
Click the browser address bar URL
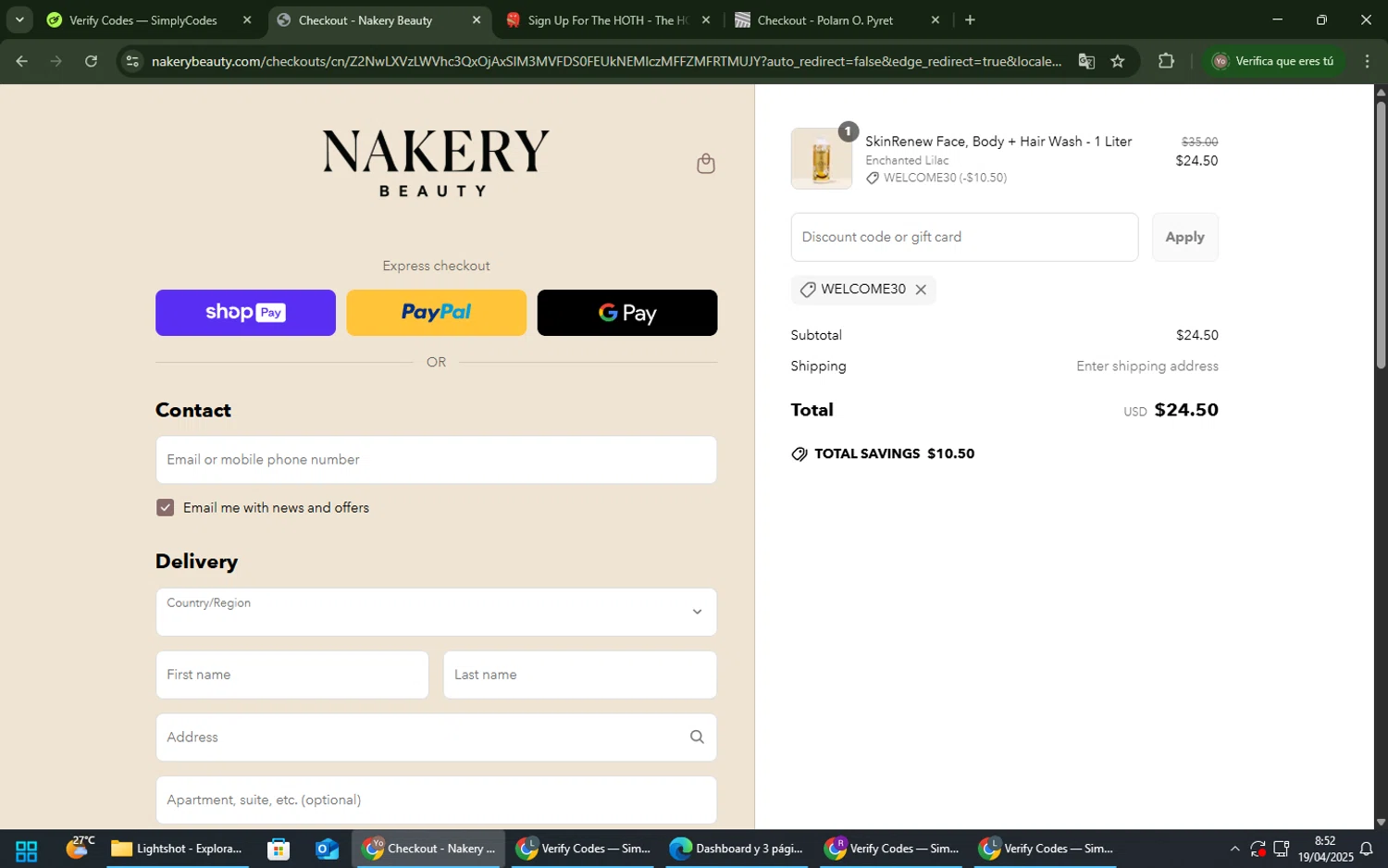(606, 61)
